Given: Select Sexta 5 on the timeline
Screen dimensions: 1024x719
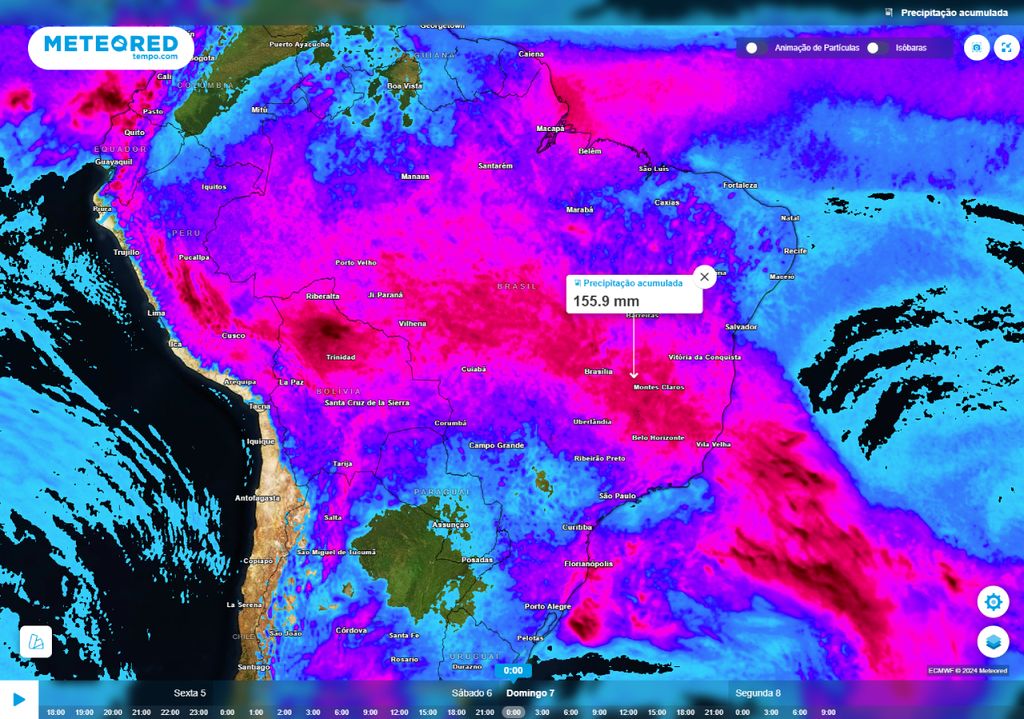Looking at the screenshot, I should click(190, 693).
